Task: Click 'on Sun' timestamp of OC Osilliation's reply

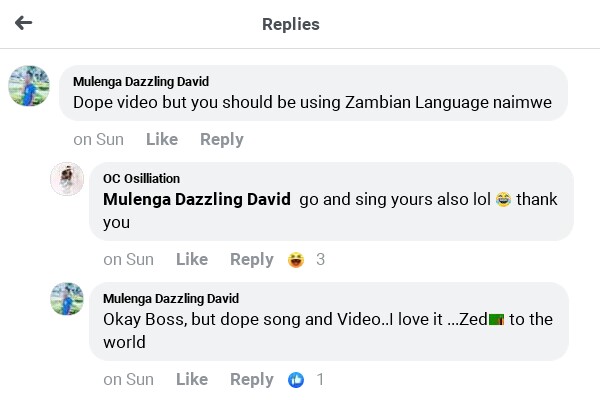Action: 128,259
